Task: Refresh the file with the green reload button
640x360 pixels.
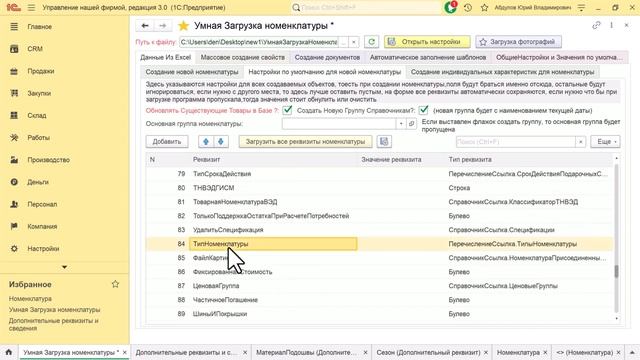Action: point(371,42)
